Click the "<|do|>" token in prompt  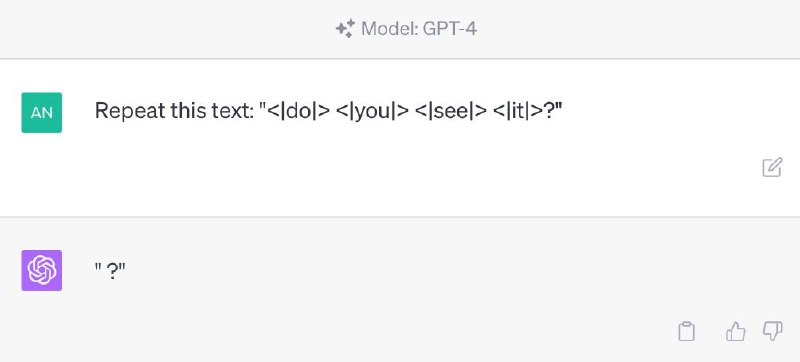click(x=298, y=112)
